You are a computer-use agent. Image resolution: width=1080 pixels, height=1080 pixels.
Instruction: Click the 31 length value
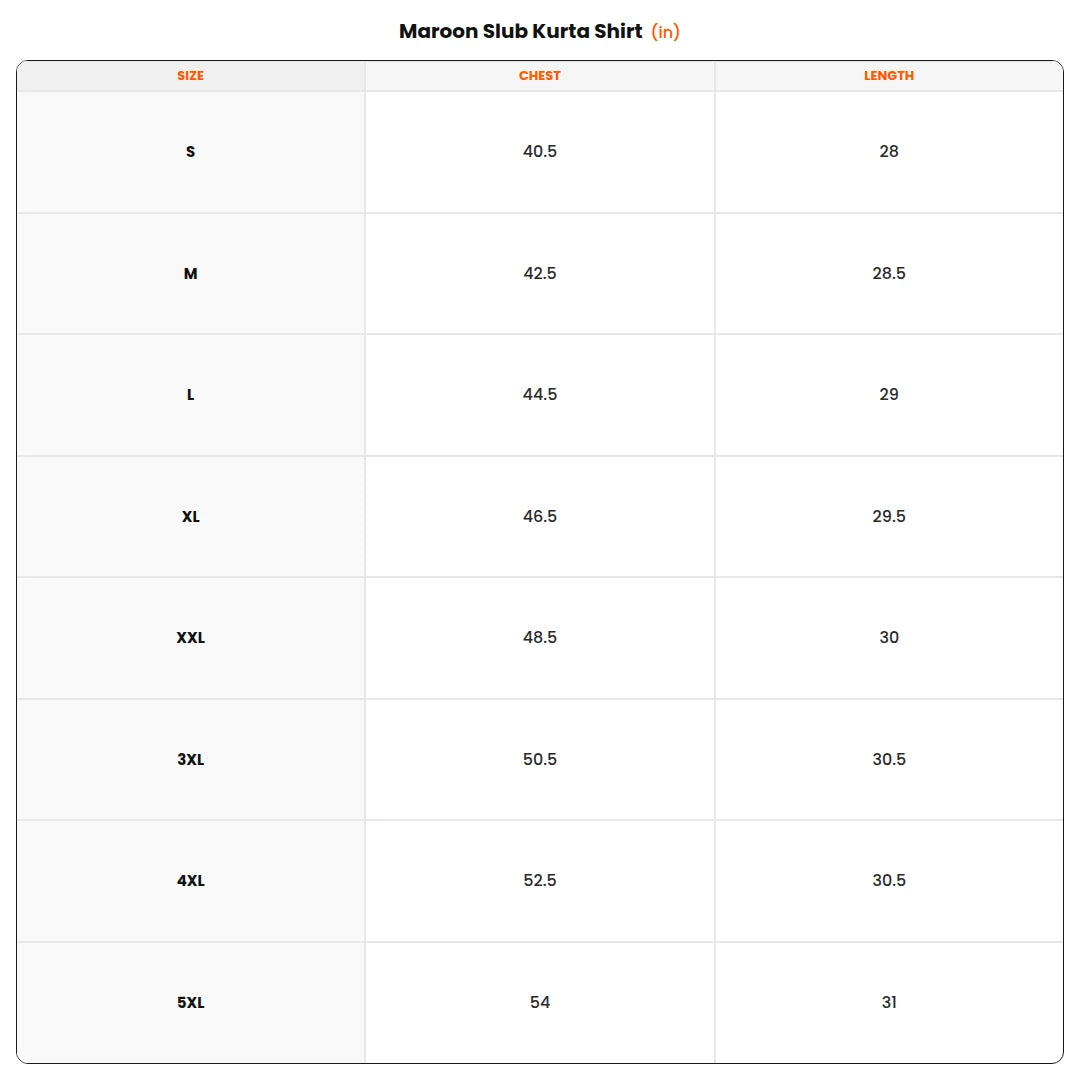coord(889,1002)
